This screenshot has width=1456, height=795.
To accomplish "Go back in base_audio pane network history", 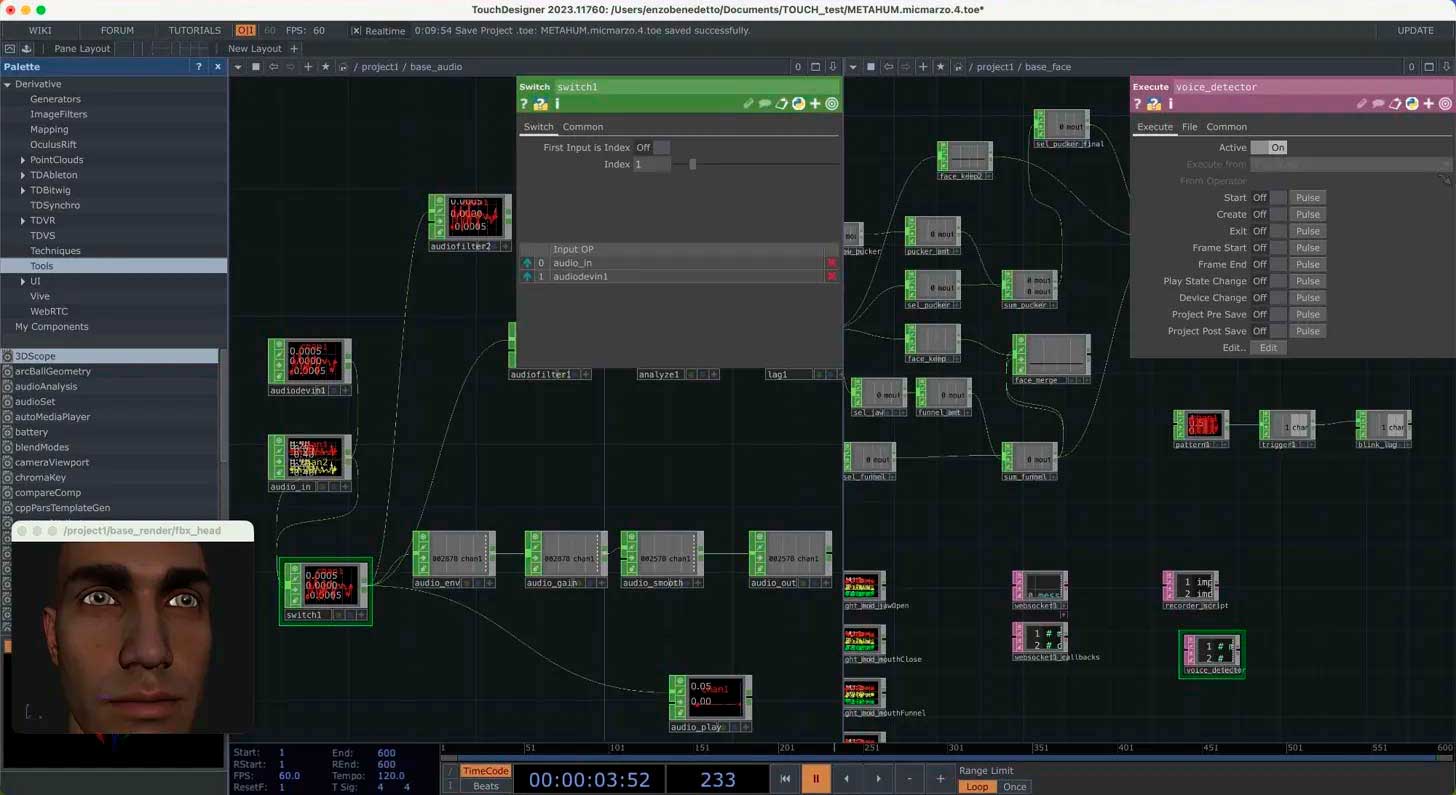I will click(x=273, y=67).
